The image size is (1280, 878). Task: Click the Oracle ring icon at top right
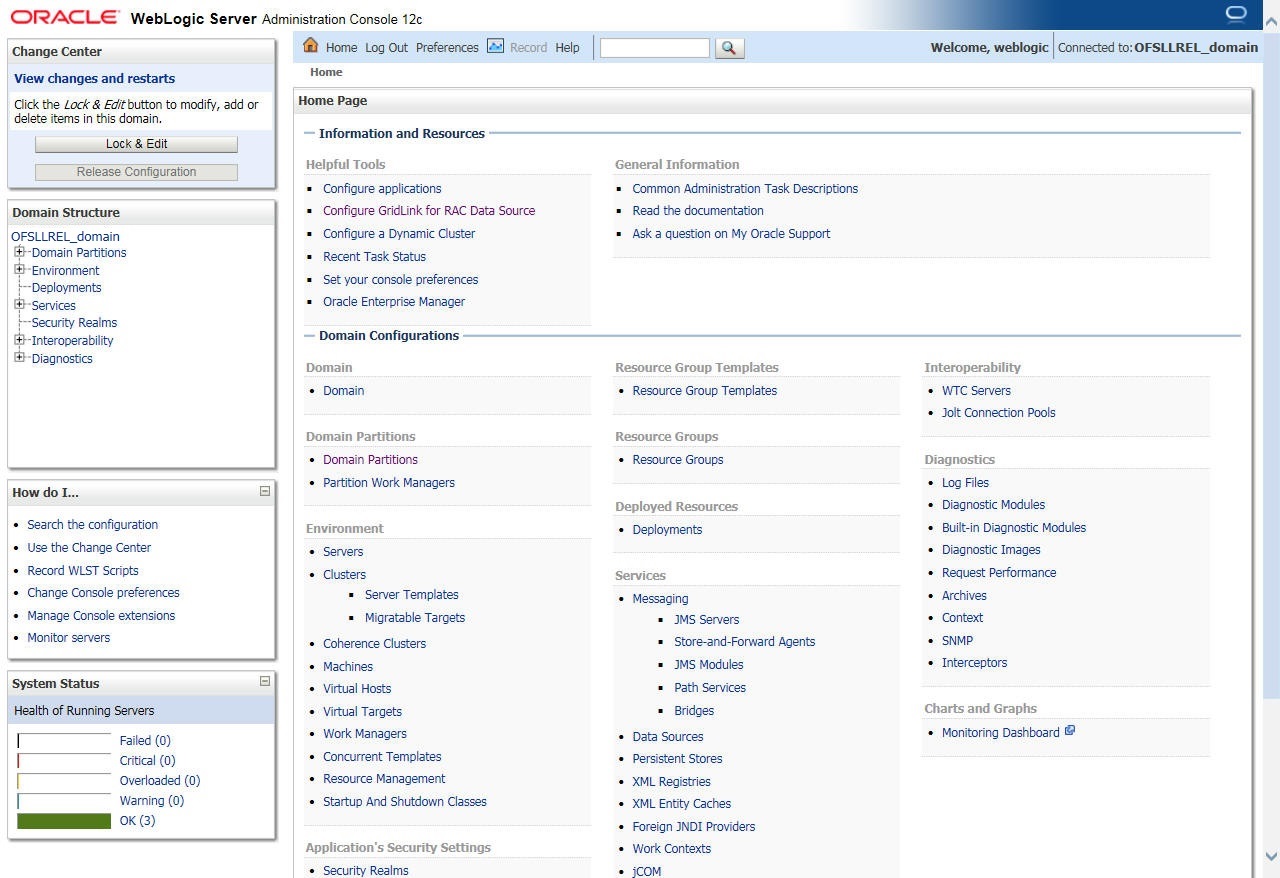click(x=1236, y=14)
